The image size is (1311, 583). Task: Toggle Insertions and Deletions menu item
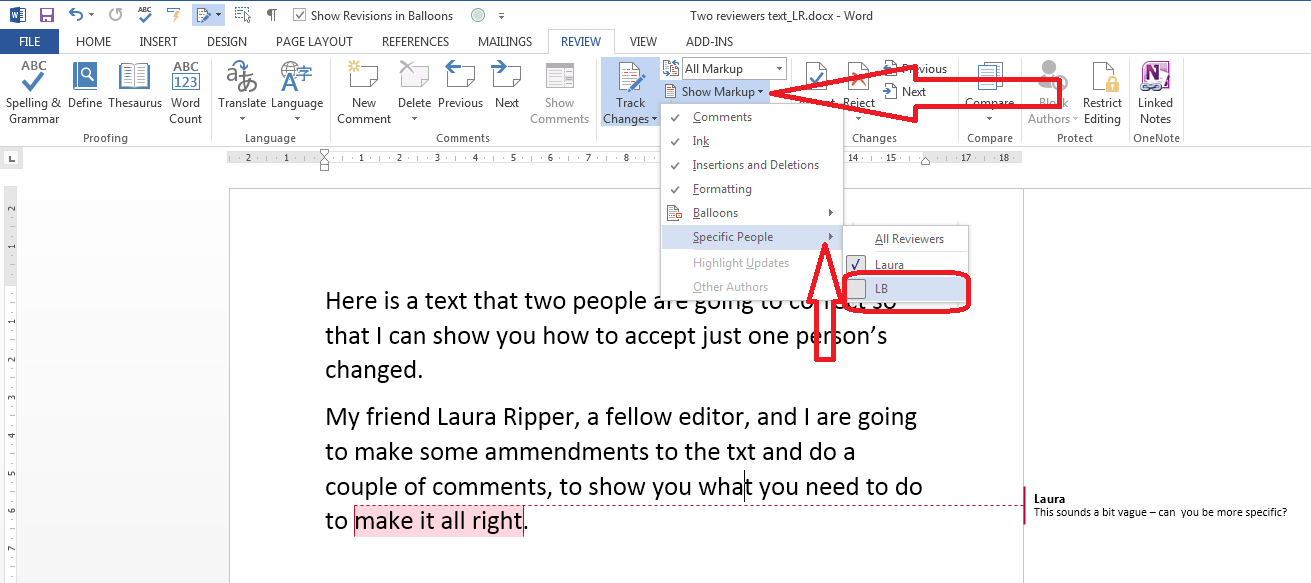(x=755, y=165)
